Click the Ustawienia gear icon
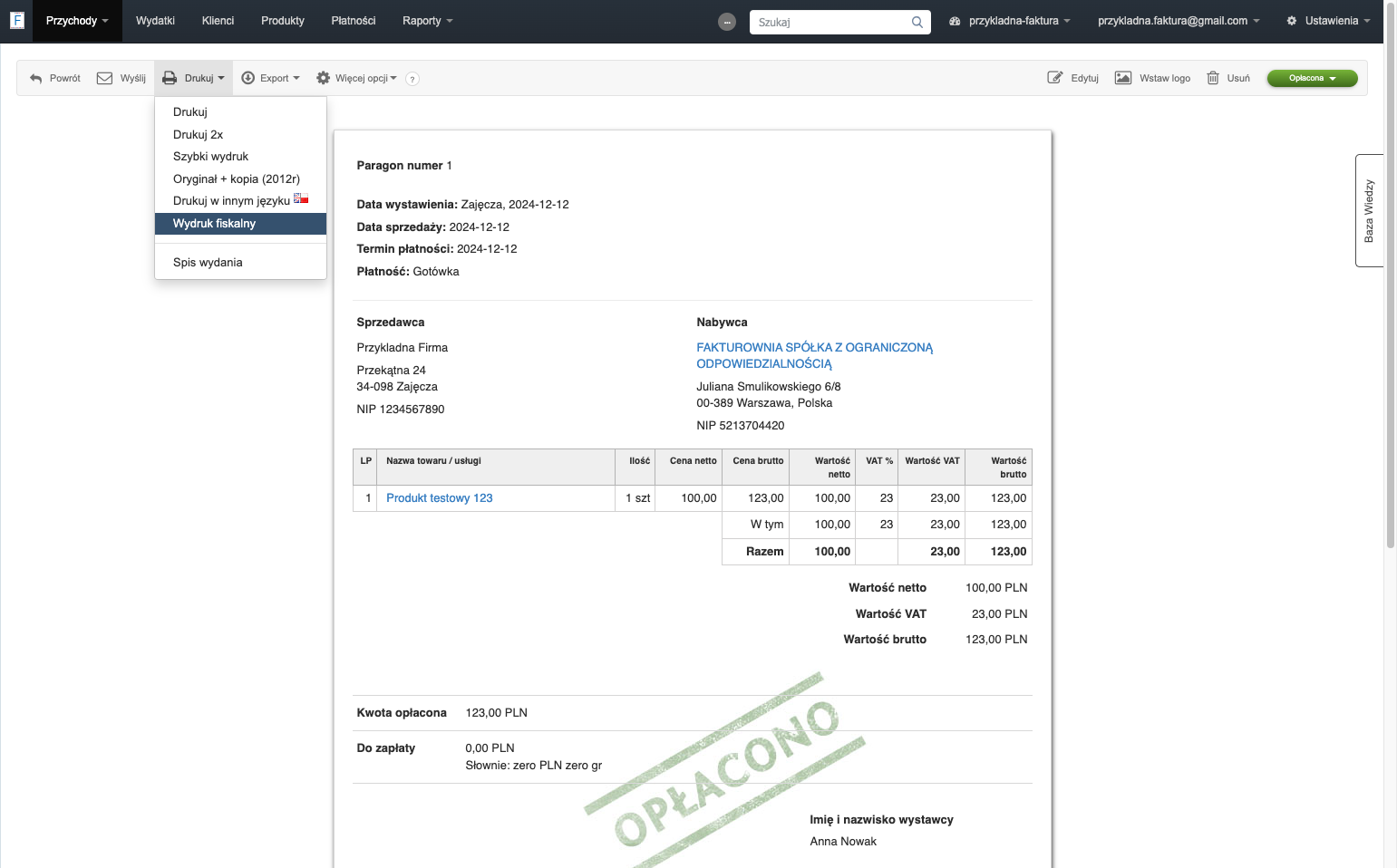 click(1292, 21)
